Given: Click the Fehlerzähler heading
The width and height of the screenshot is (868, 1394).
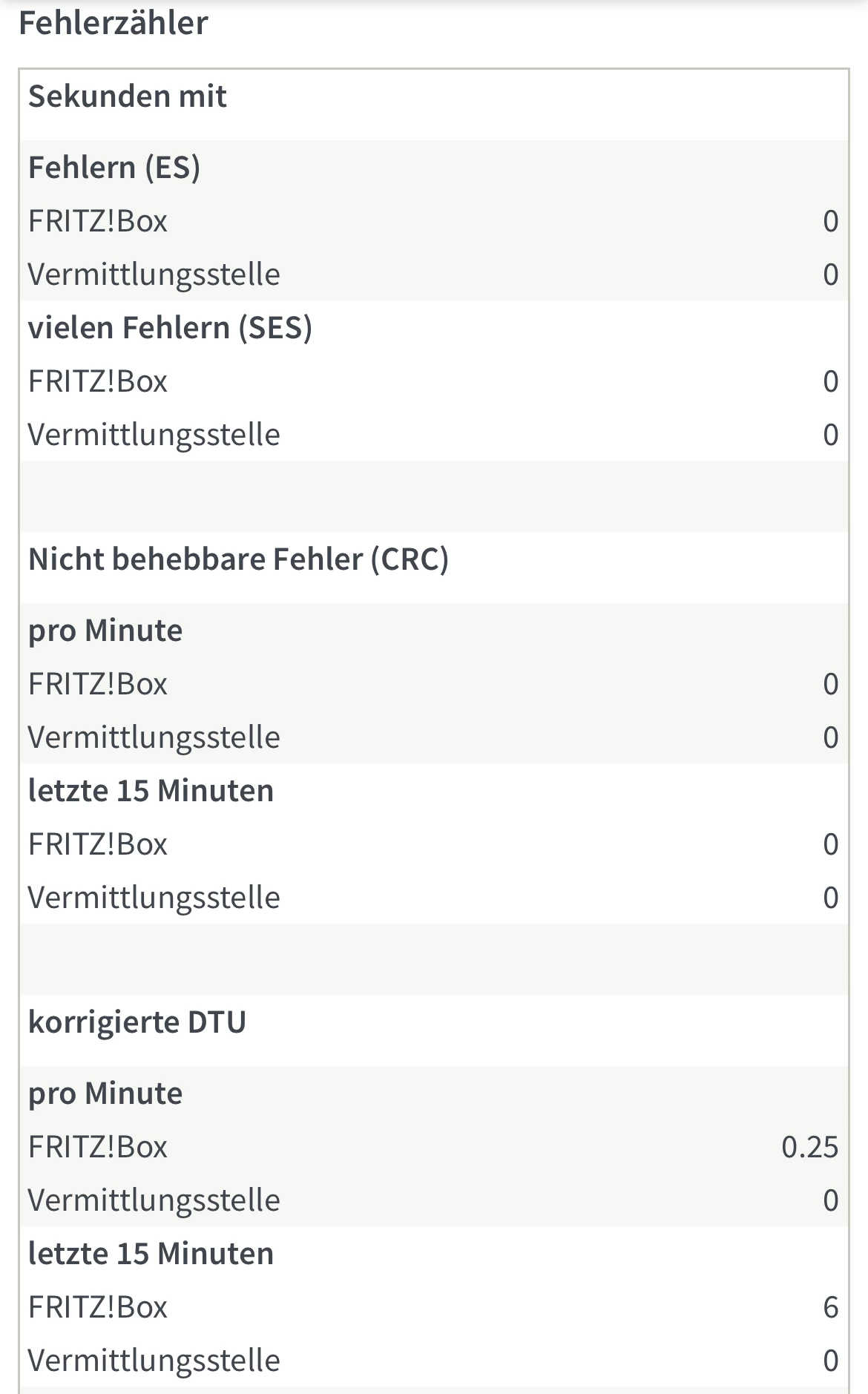Looking at the screenshot, I should [113, 23].
